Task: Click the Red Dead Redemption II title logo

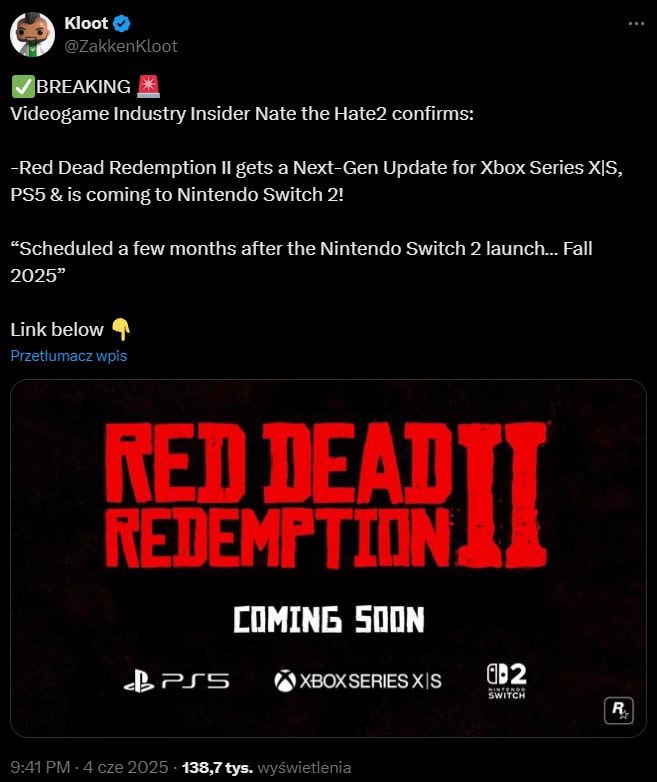Action: pyautogui.click(x=326, y=495)
